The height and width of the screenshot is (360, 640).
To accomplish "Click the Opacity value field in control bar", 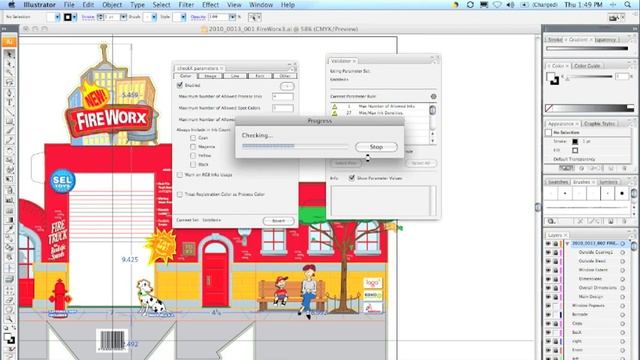I will [x=218, y=17].
